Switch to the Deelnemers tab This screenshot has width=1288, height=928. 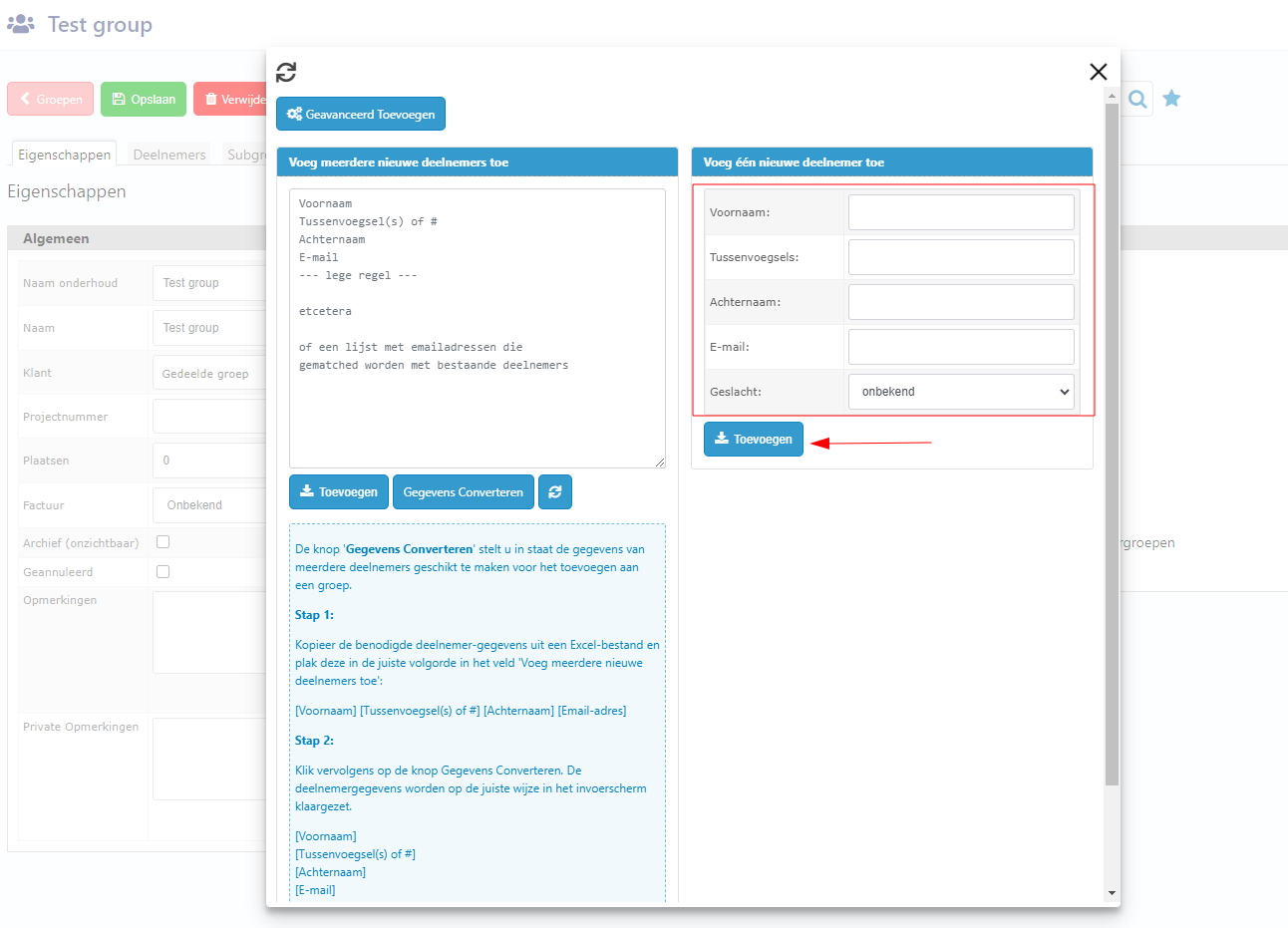169,155
